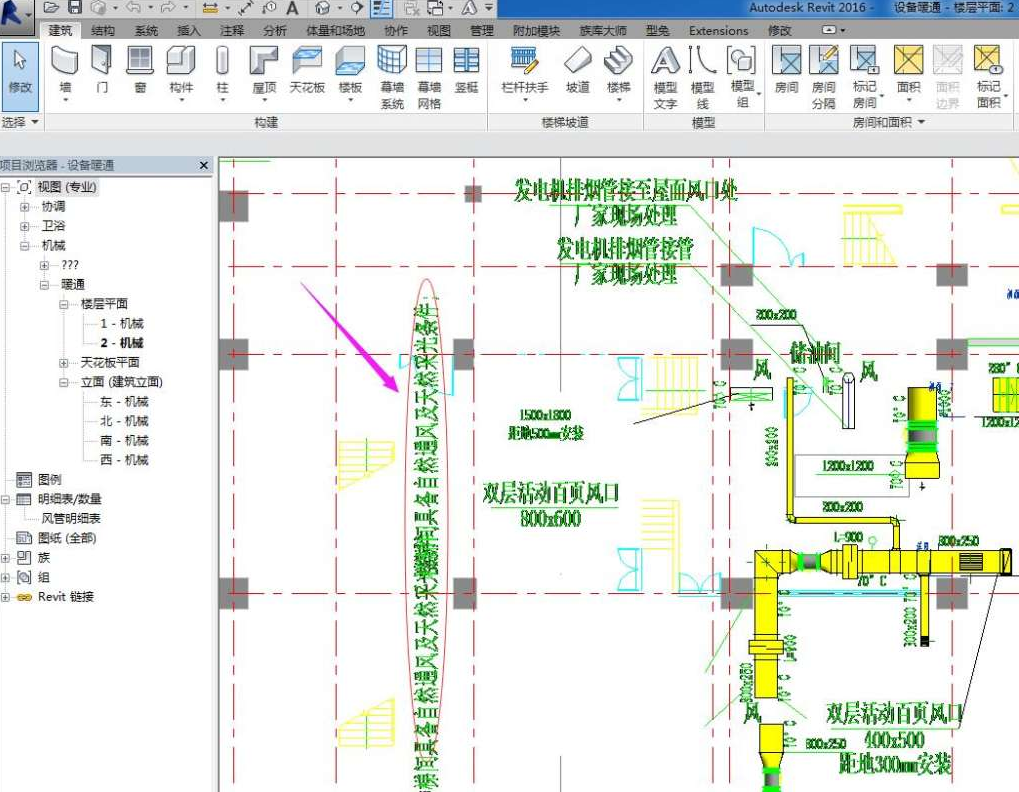Choose the 柱 (Column) tool

coord(222,70)
